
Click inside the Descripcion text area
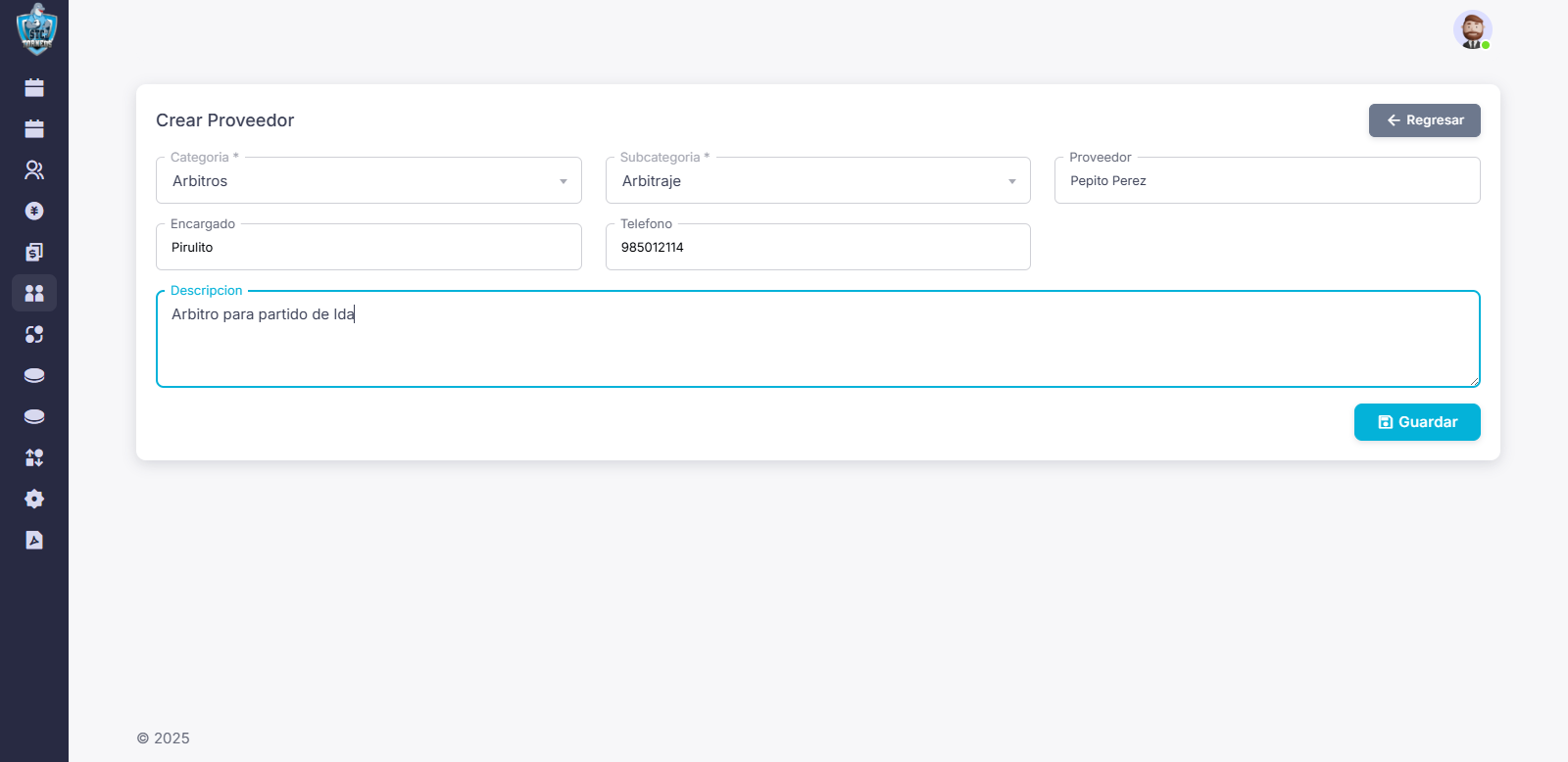[817, 343]
